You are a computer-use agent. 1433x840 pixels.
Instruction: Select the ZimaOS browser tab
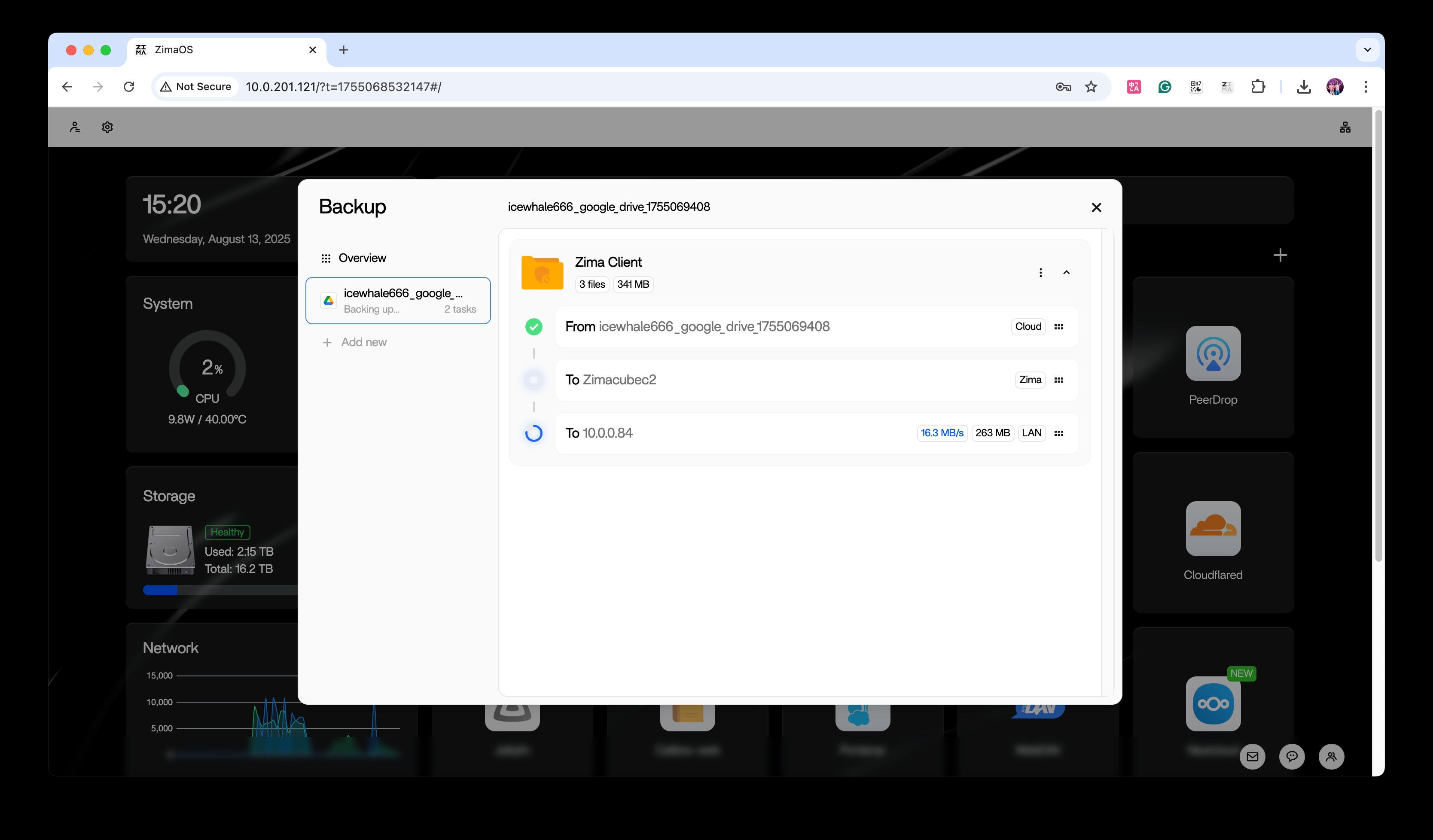pyautogui.click(x=226, y=51)
